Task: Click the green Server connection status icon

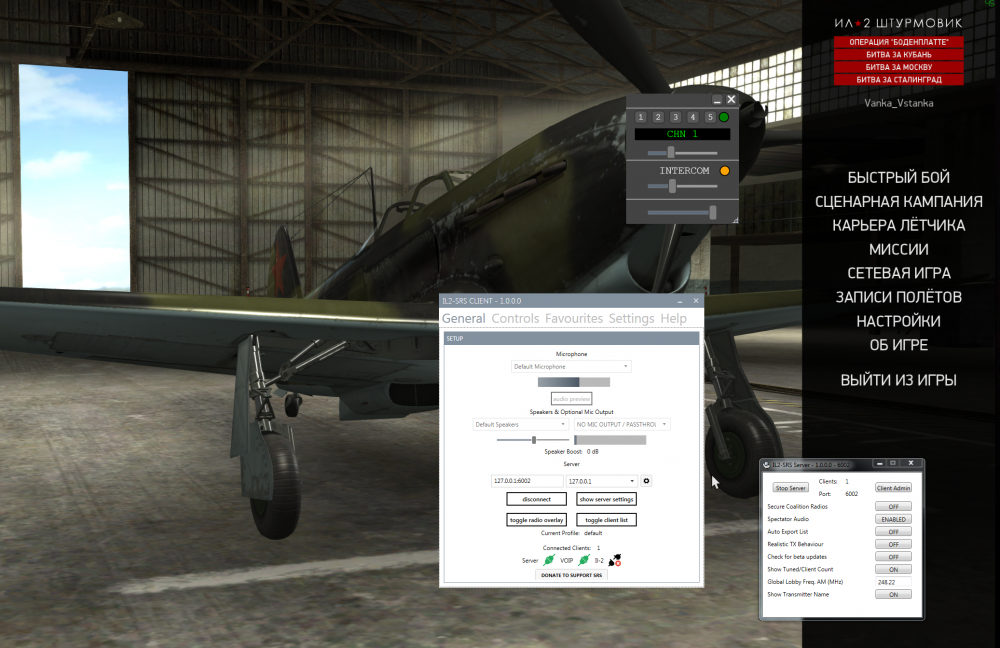Action: [x=548, y=560]
